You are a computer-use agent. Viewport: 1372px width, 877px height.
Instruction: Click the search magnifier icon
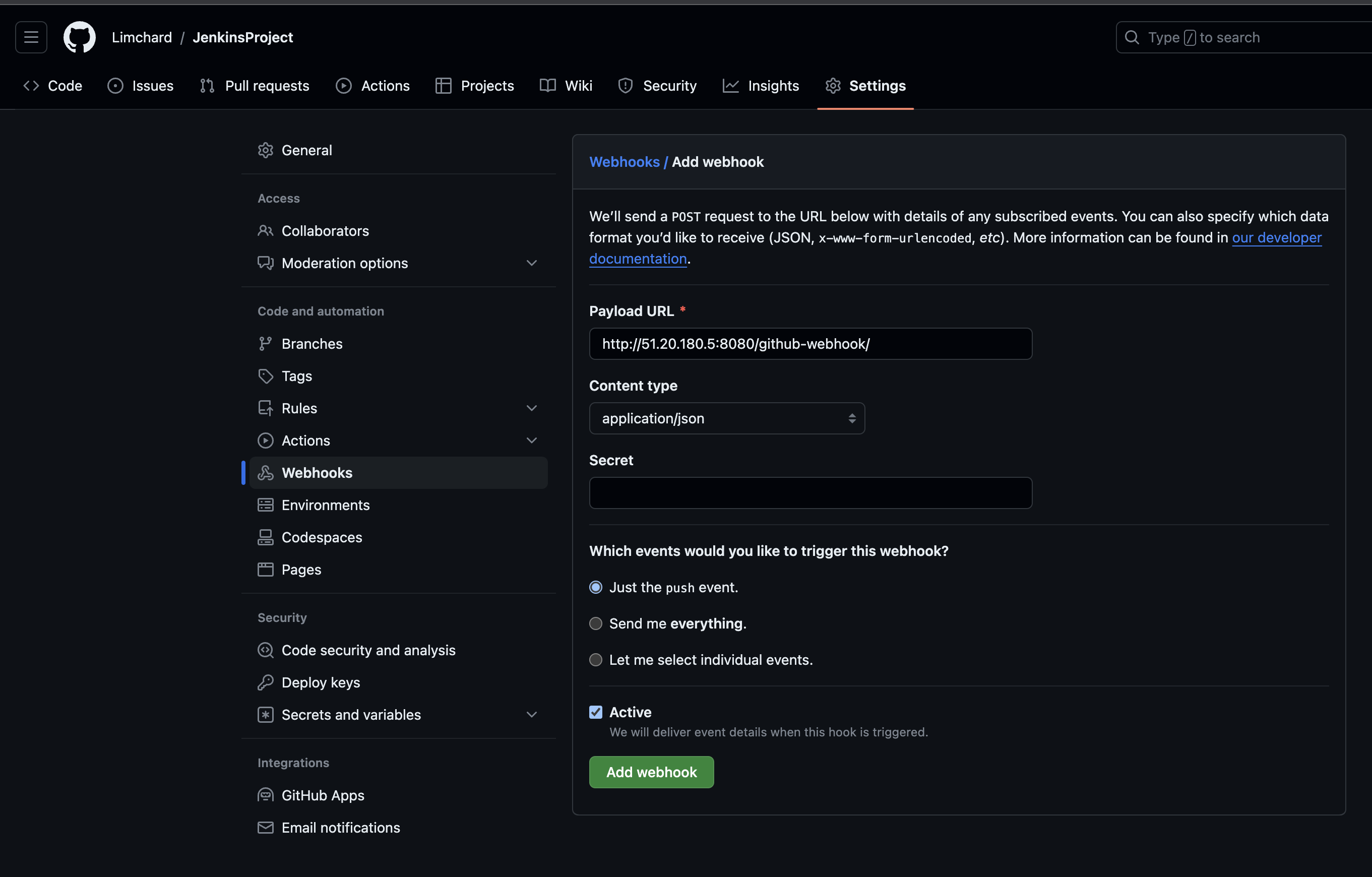click(x=1132, y=38)
